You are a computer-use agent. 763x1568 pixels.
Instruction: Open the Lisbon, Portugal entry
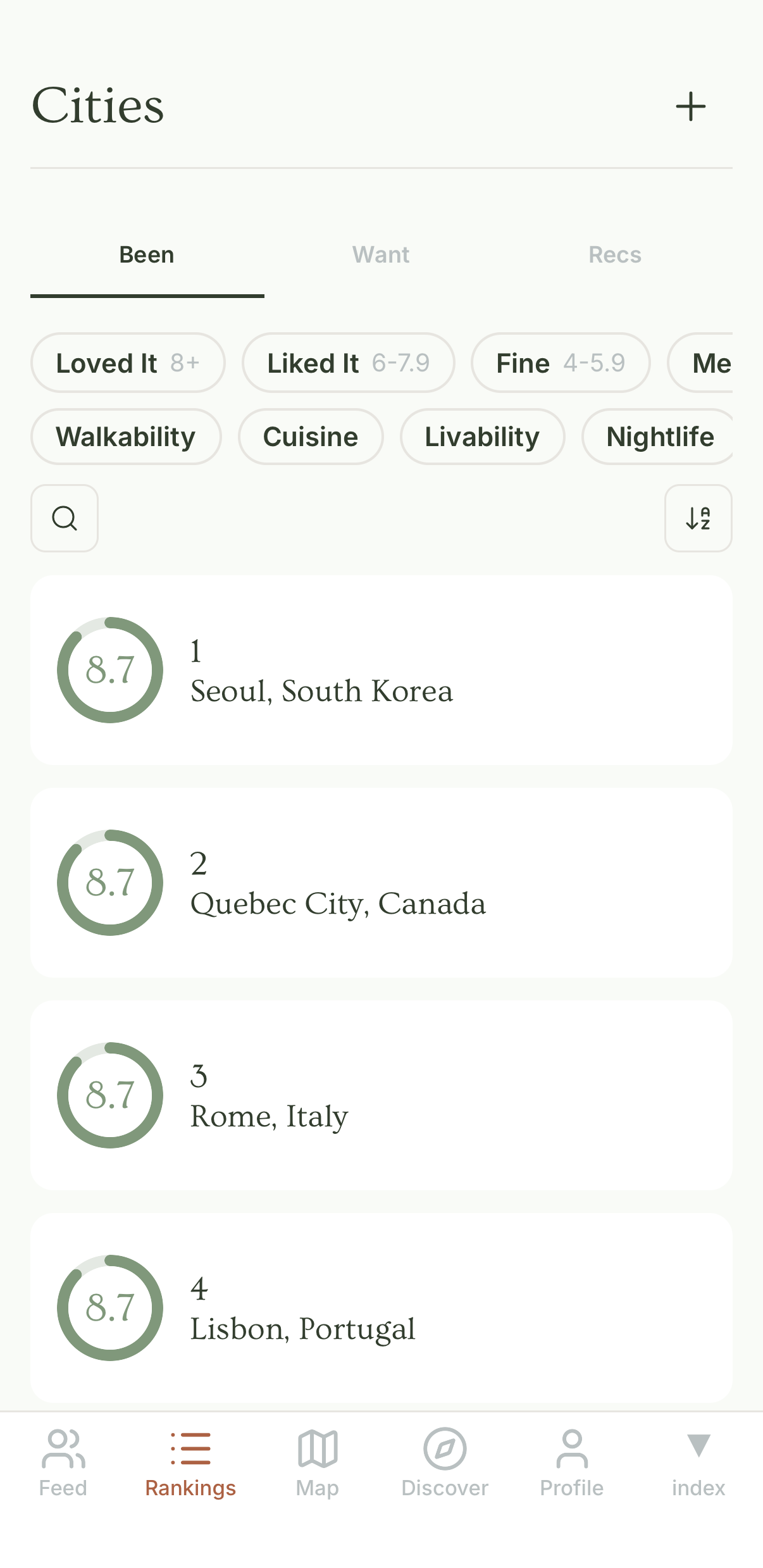click(381, 1308)
